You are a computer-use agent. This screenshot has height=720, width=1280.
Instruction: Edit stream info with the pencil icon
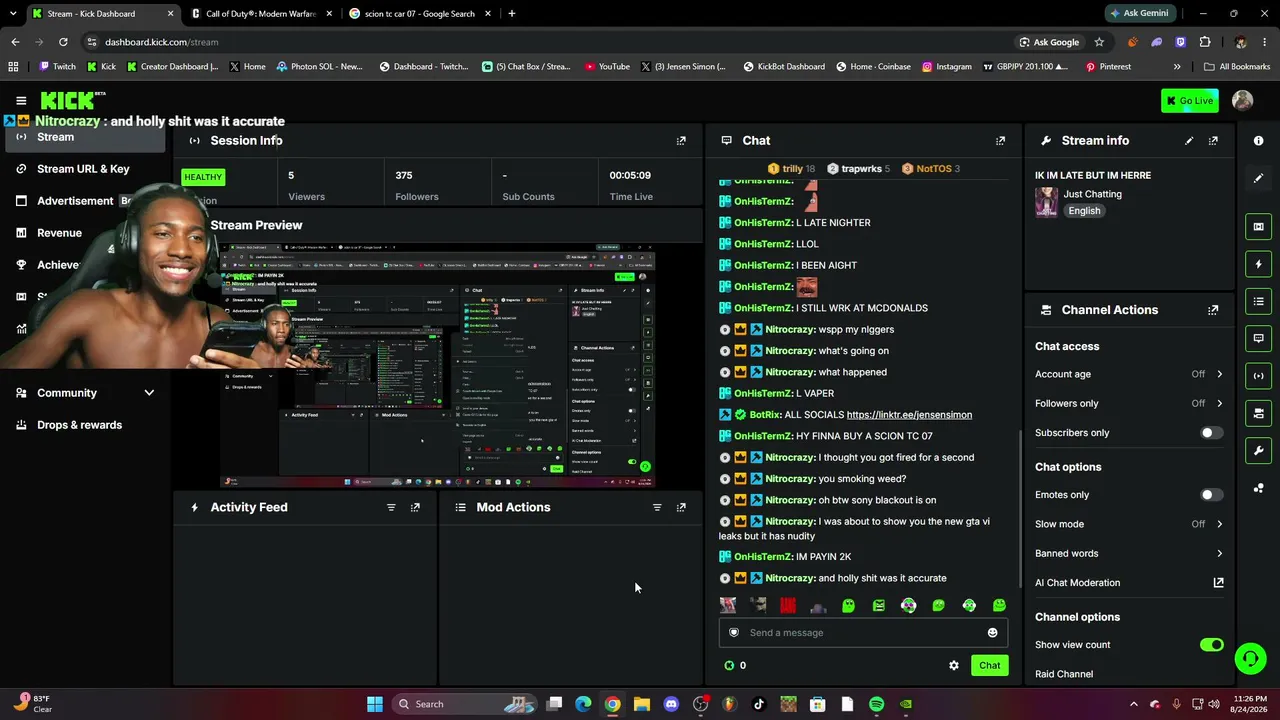(1189, 141)
